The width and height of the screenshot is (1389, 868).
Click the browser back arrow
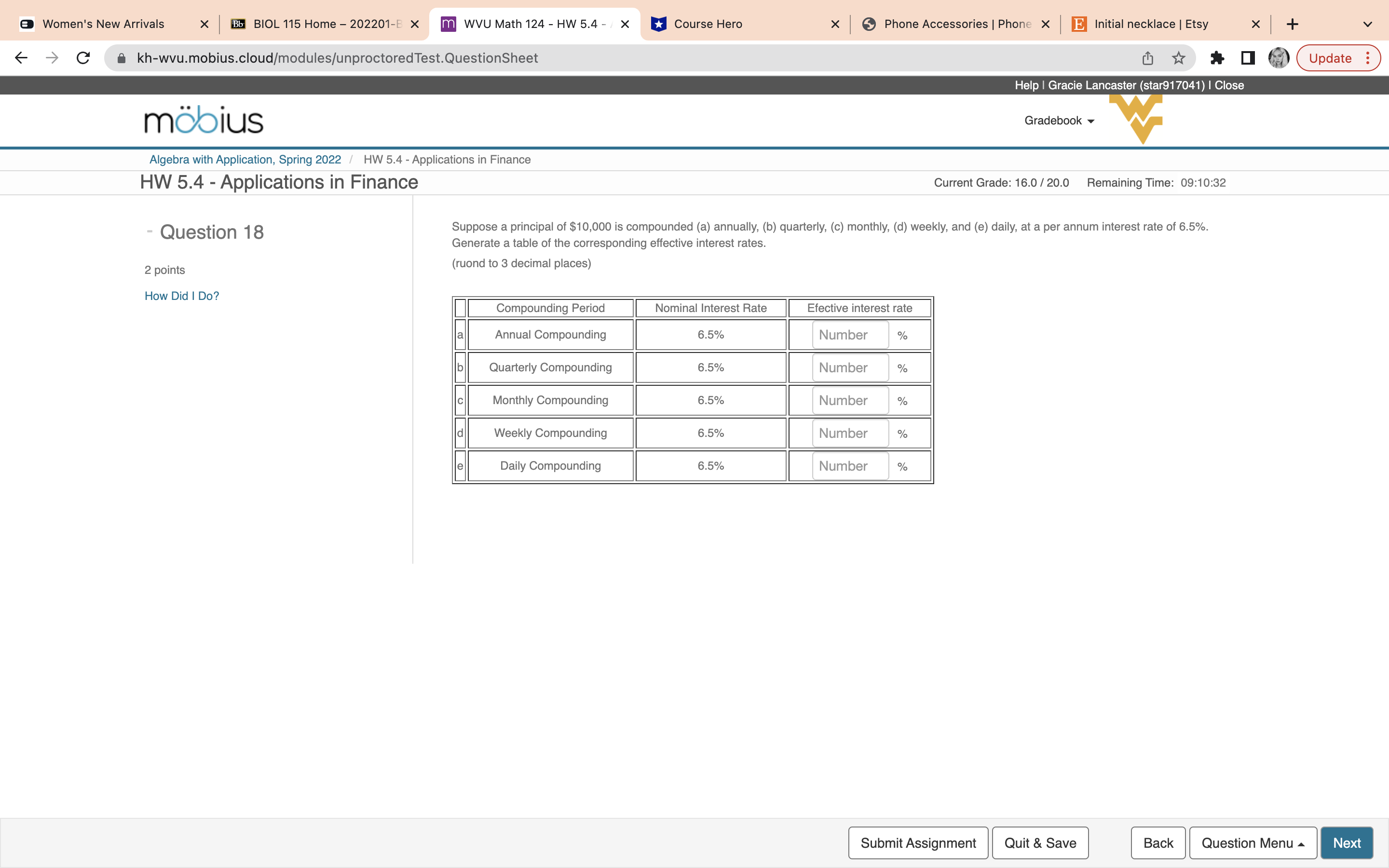21,58
